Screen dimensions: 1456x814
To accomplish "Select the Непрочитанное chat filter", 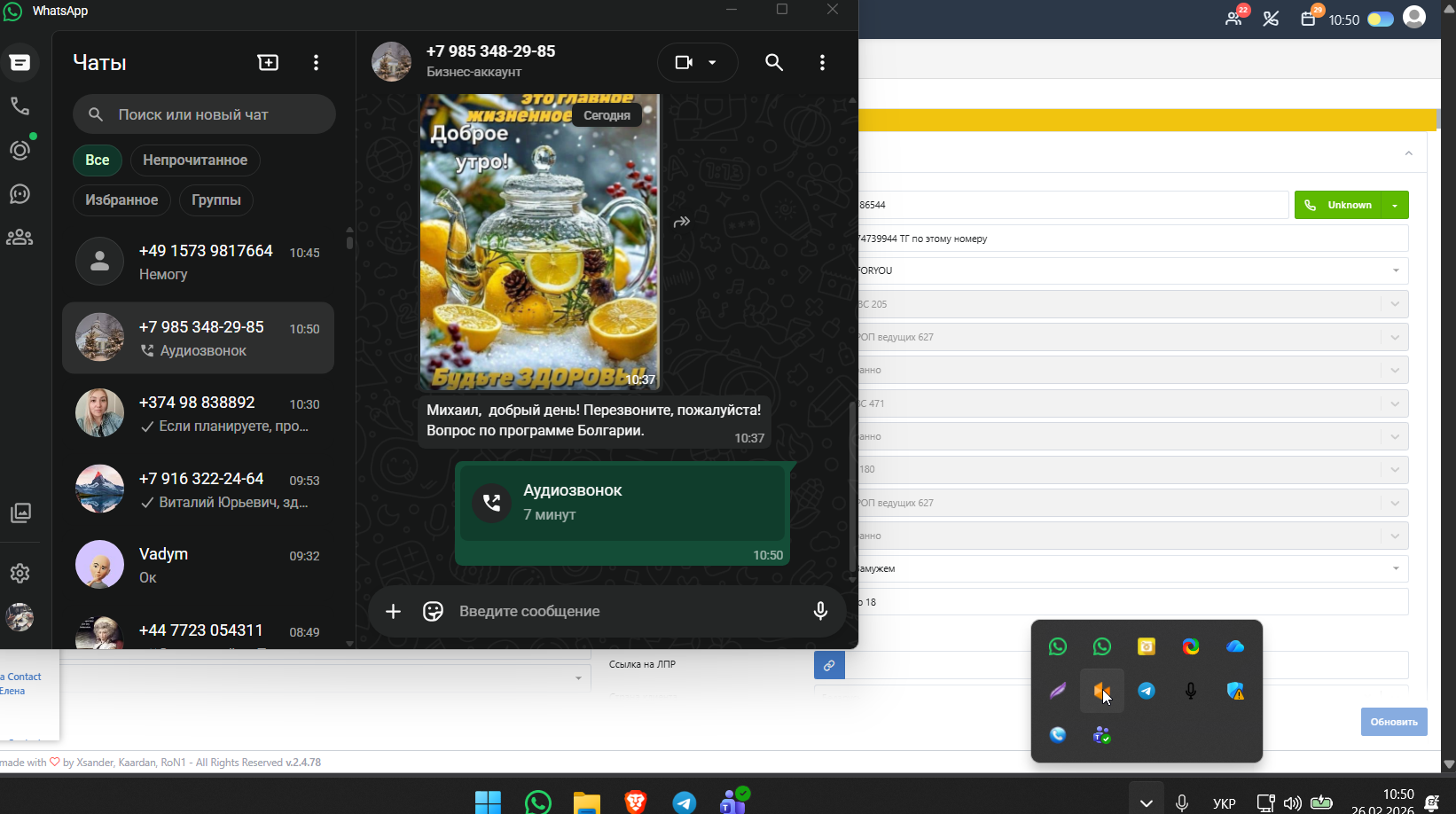I will (x=195, y=160).
